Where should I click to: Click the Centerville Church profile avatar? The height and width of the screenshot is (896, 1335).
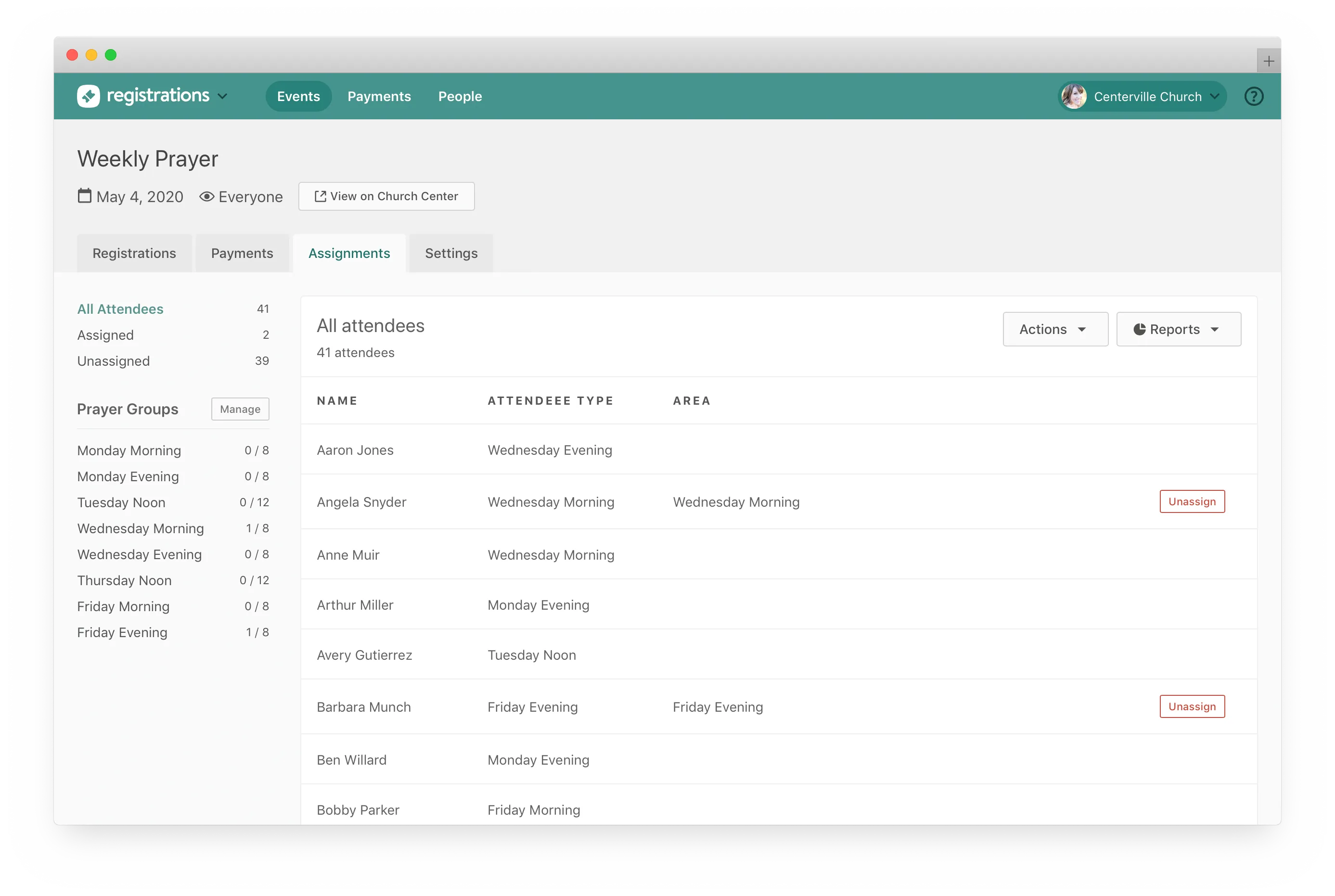[x=1074, y=97]
